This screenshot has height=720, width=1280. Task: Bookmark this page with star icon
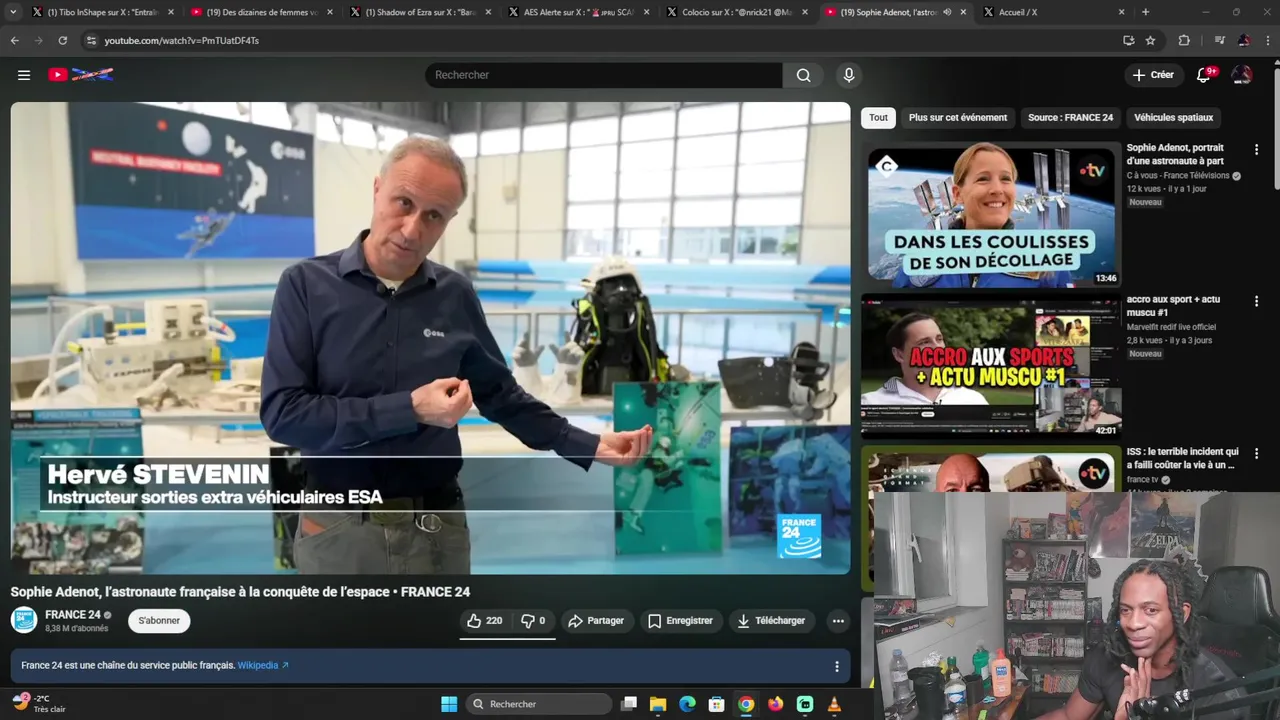click(x=1150, y=40)
